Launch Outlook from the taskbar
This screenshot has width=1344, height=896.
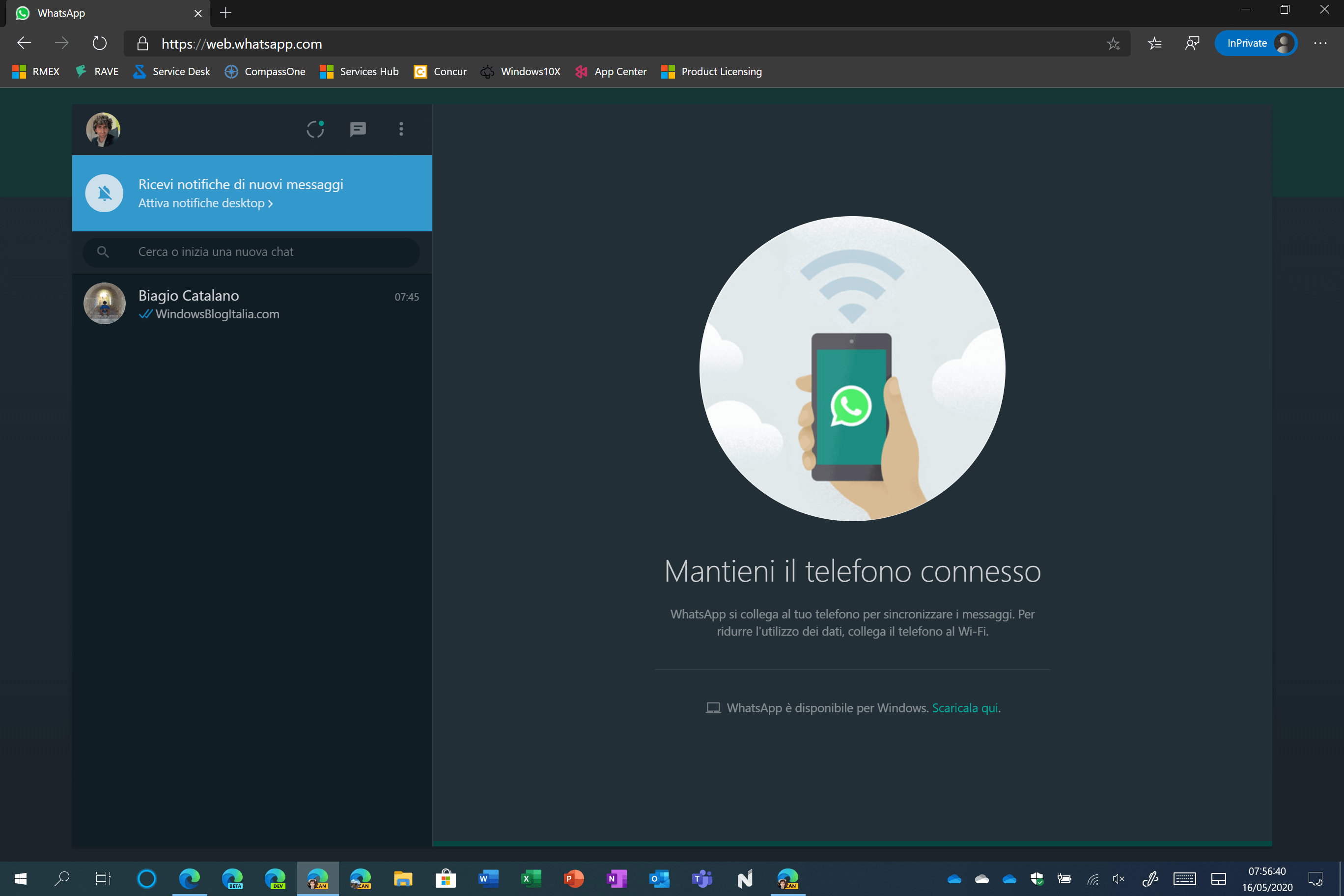coord(659,879)
